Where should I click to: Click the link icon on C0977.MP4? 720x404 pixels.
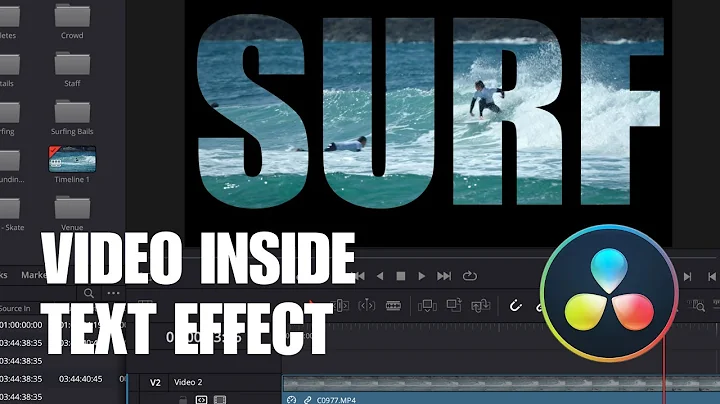(x=307, y=400)
